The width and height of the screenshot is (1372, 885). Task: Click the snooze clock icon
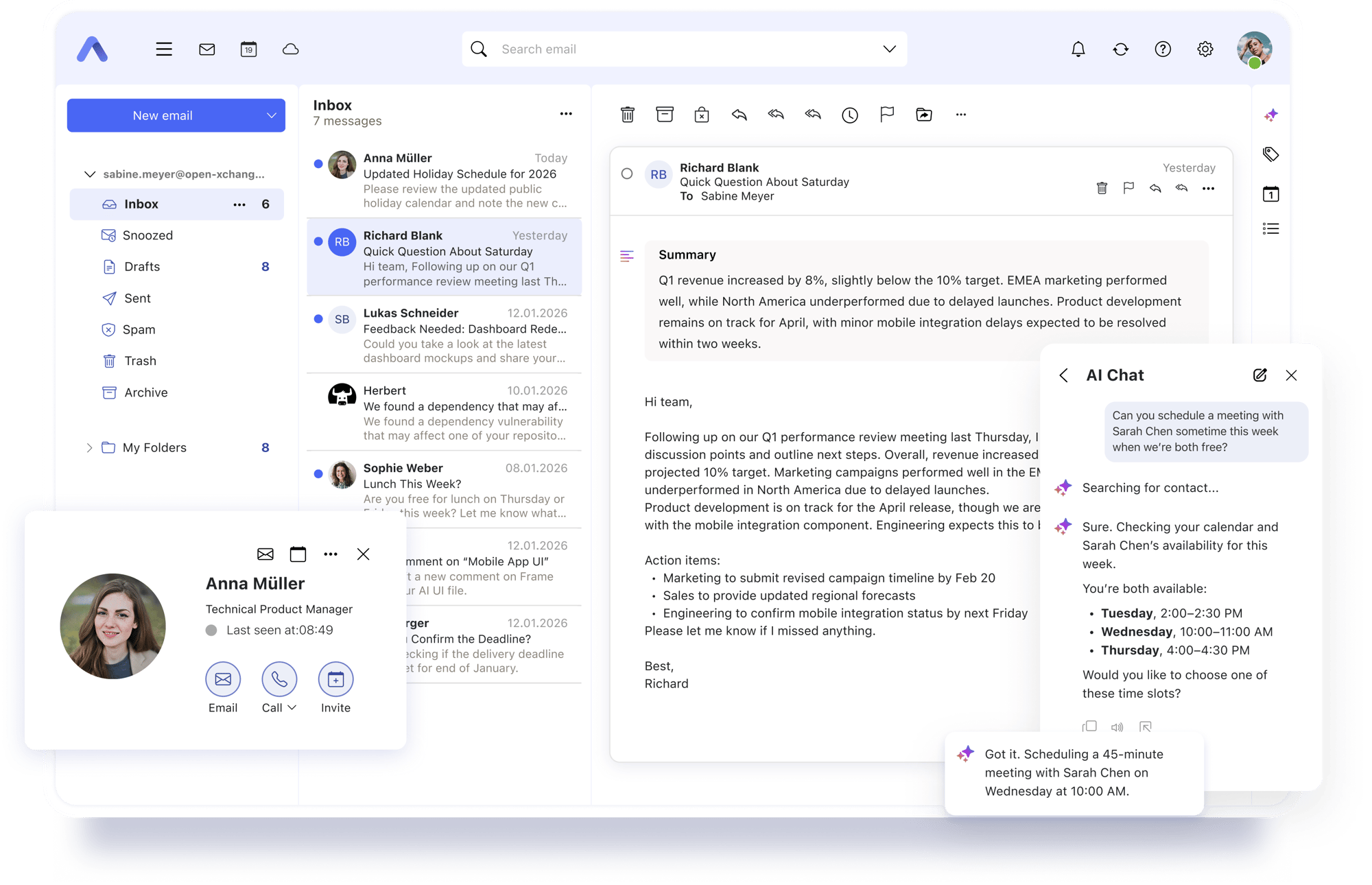point(849,115)
